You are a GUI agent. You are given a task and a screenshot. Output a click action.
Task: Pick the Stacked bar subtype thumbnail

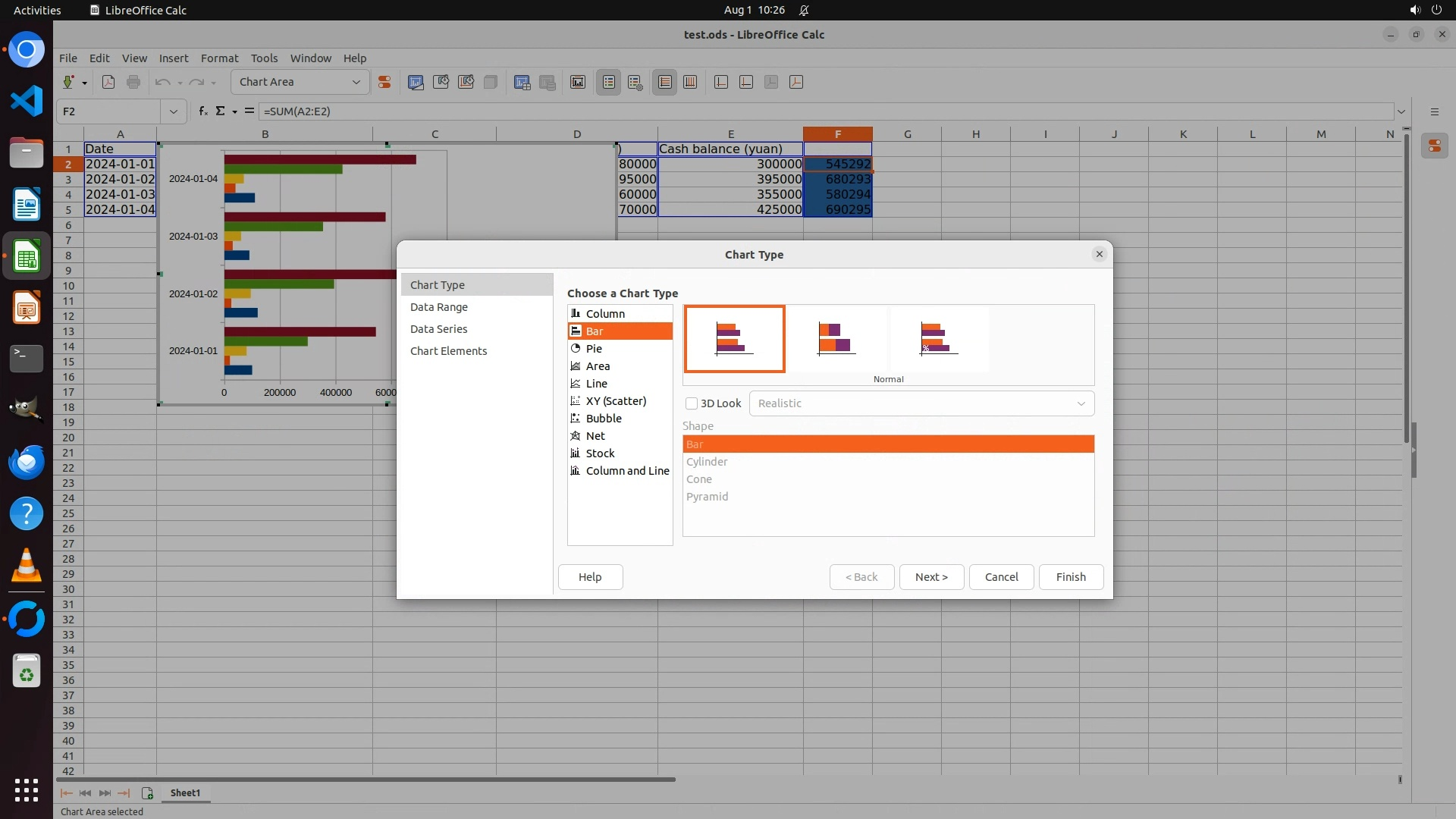coord(836,339)
